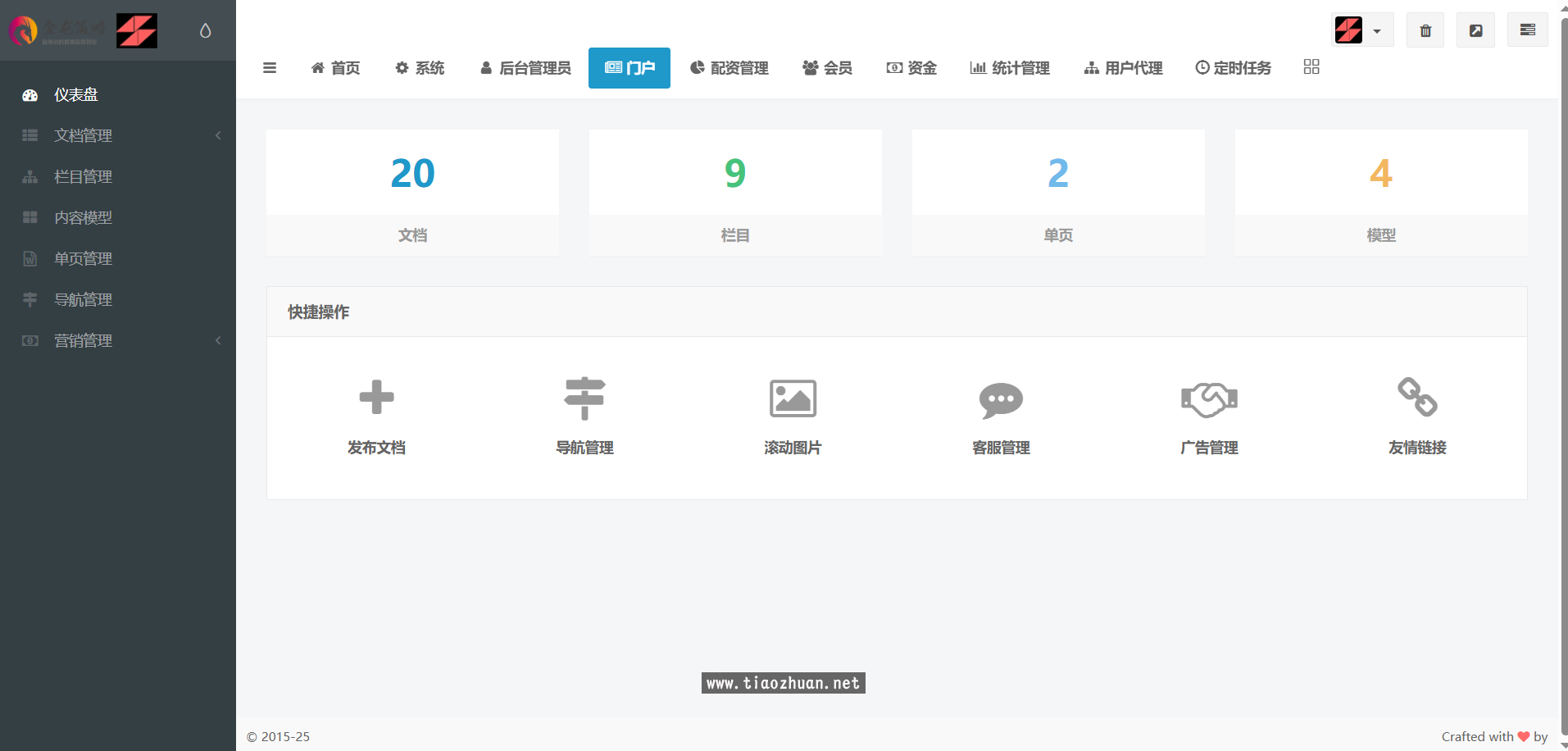Viewport: 1568px width, 751px height.
Task: Expand the 营销管理 sidebar chevron
Action: coord(217,340)
